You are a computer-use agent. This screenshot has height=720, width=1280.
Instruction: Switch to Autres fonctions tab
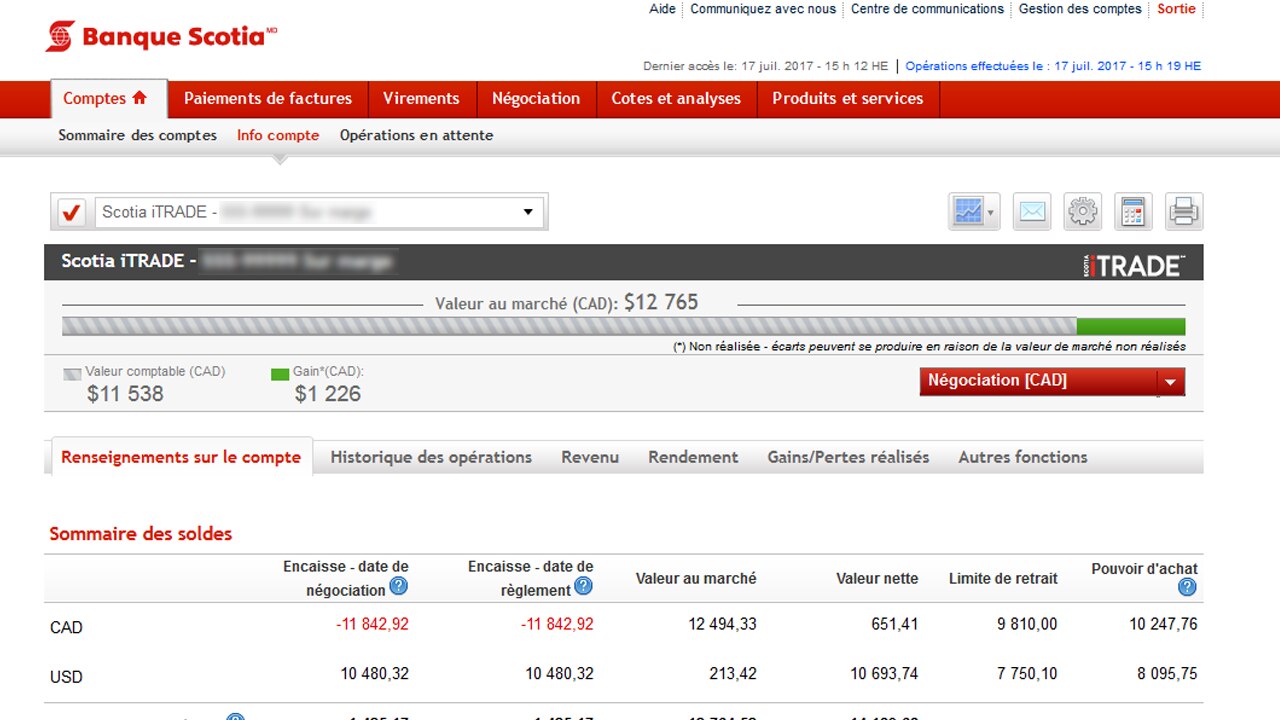[x=1023, y=457]
